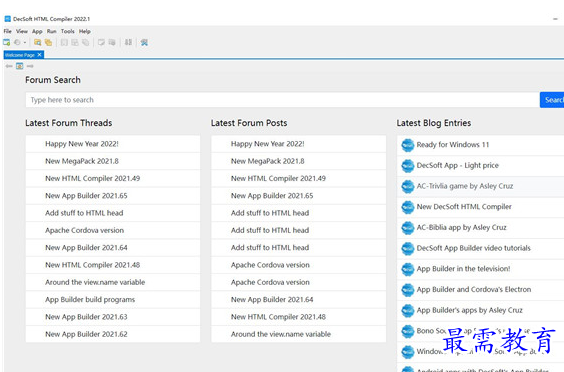Click icon beside AC-Trivlia game entry
This screenshot has height=372, width=564.
408,186
